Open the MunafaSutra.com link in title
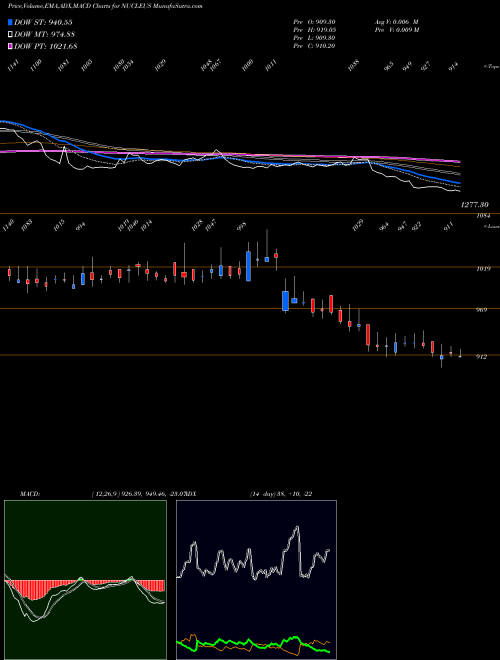This screenshot has width=500, height=660. coord(177,6)
